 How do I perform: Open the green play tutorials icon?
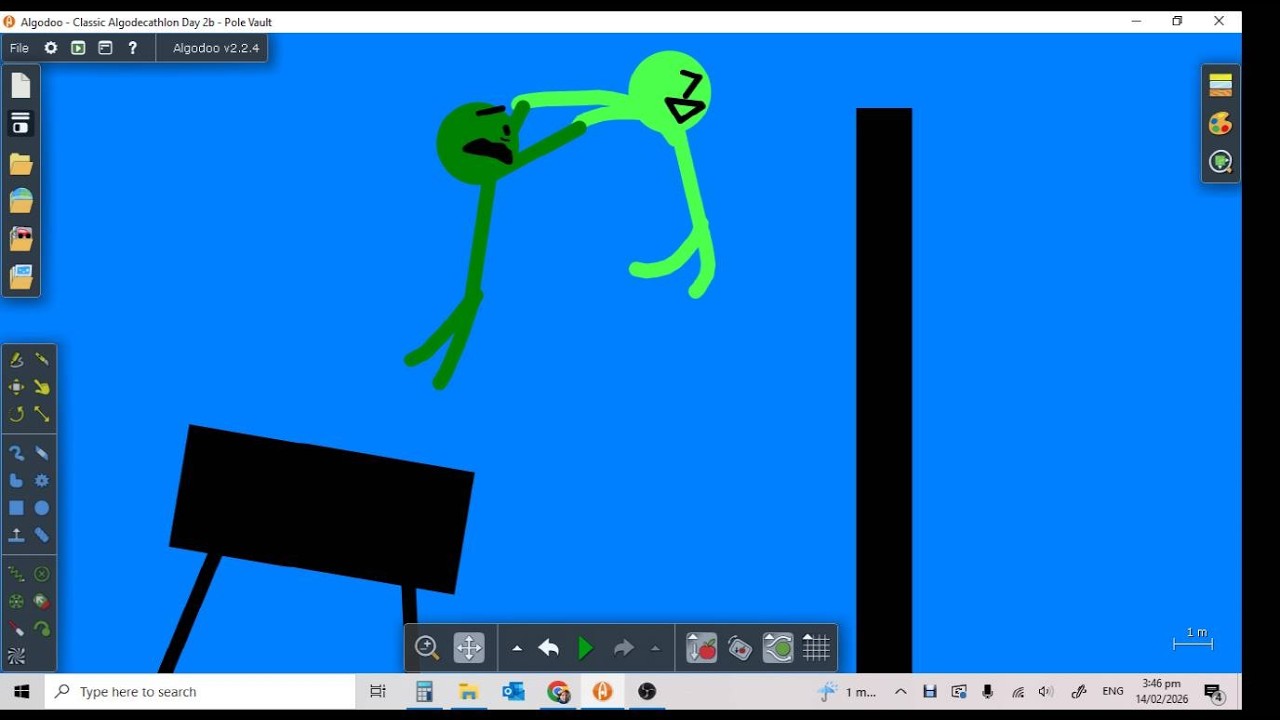point(78,48)
